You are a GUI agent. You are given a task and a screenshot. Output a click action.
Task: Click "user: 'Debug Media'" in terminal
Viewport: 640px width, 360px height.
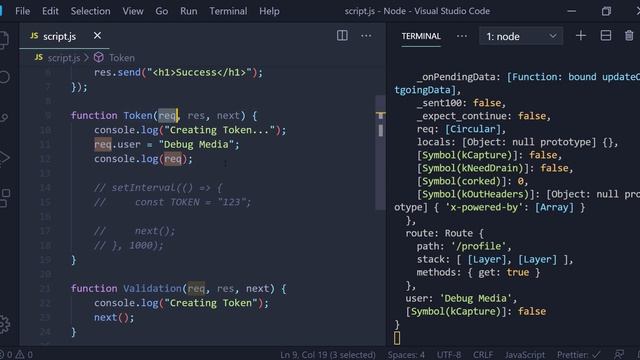(461, 299)
